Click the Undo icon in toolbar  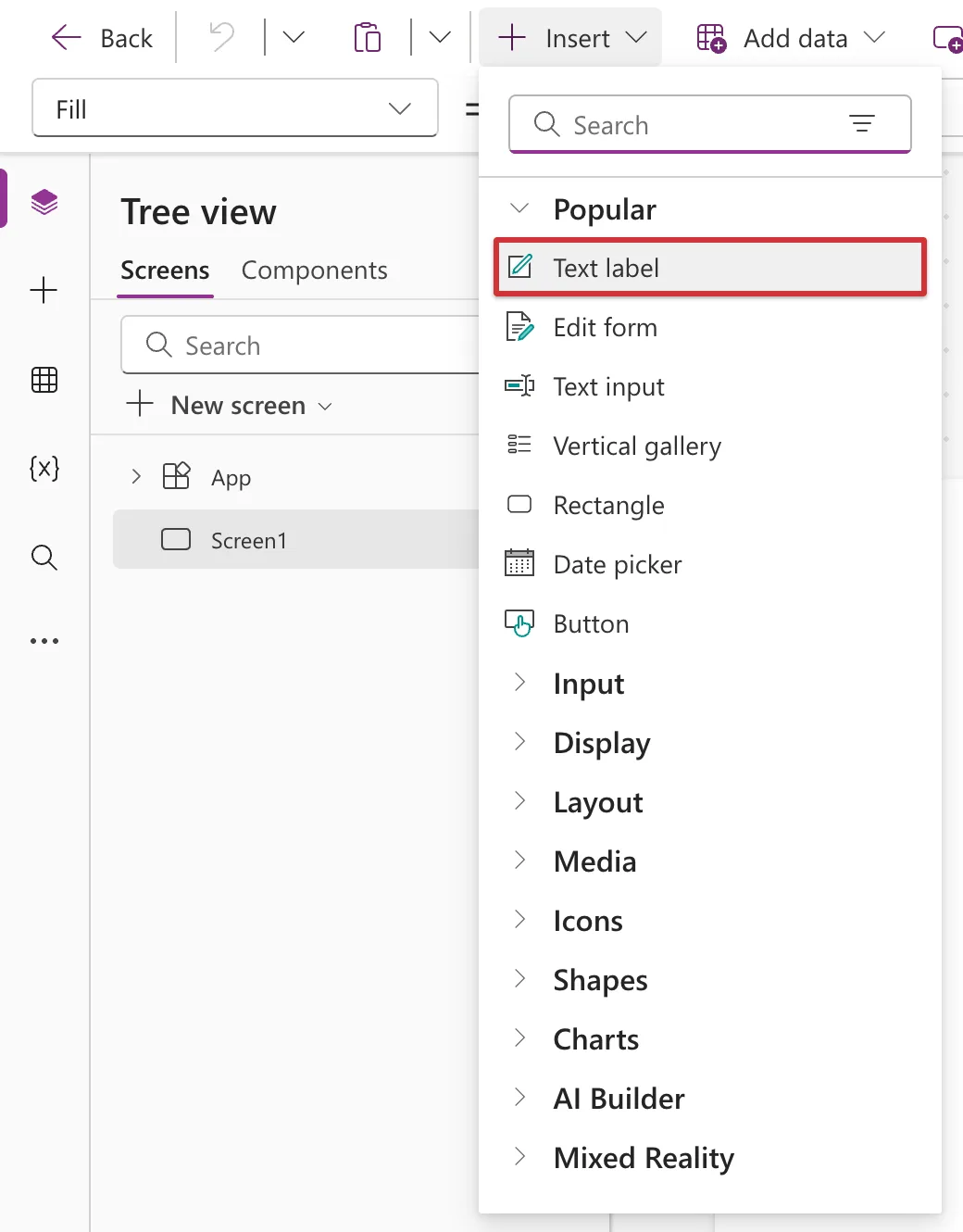coord(221,38)
